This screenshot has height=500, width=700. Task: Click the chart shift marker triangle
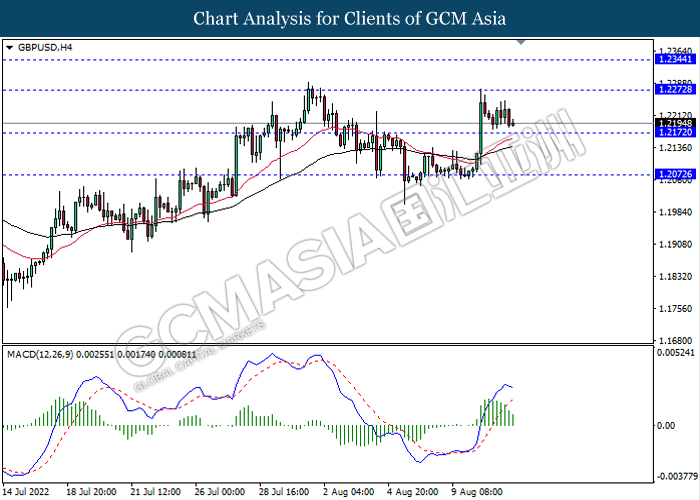[x=521, y=42]
